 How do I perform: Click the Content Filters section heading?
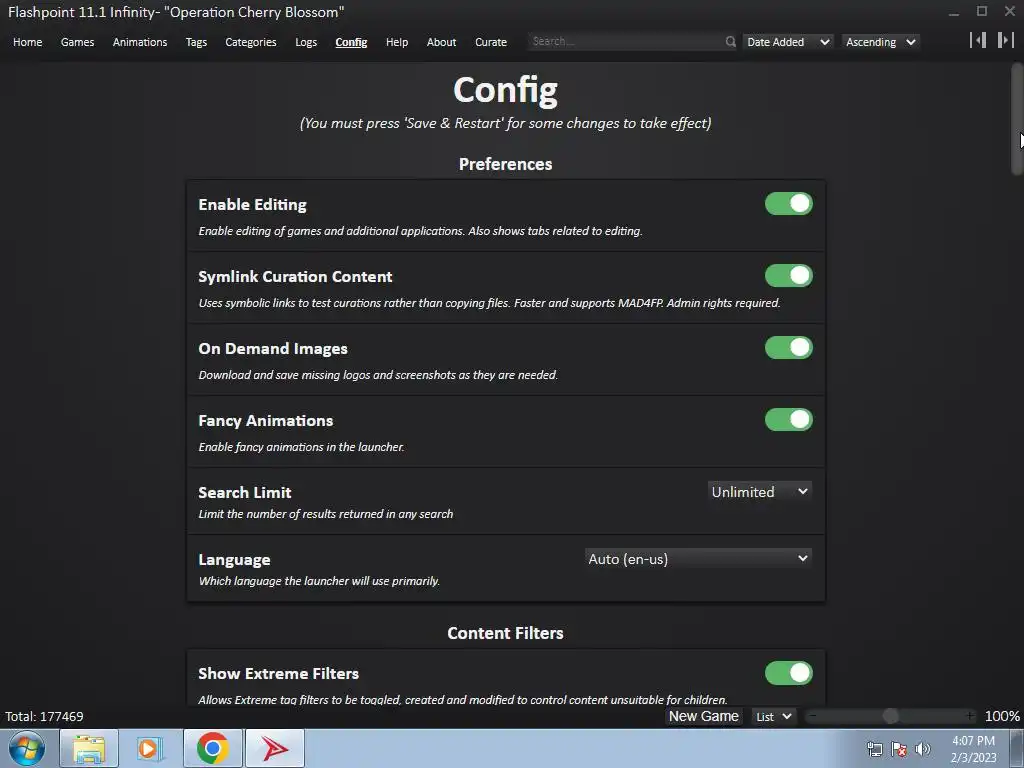tap(505, 633)
